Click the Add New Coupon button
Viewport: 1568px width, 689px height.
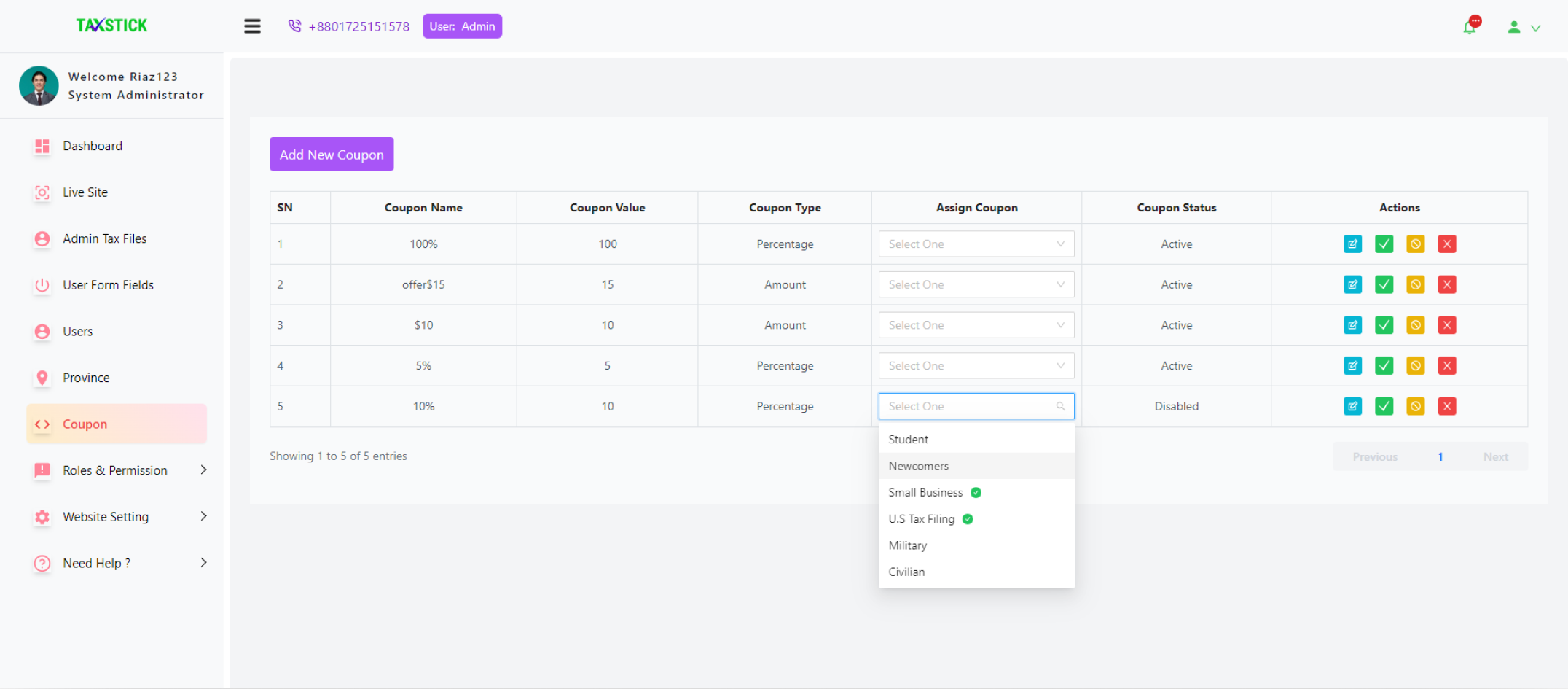tap(332, 155)
